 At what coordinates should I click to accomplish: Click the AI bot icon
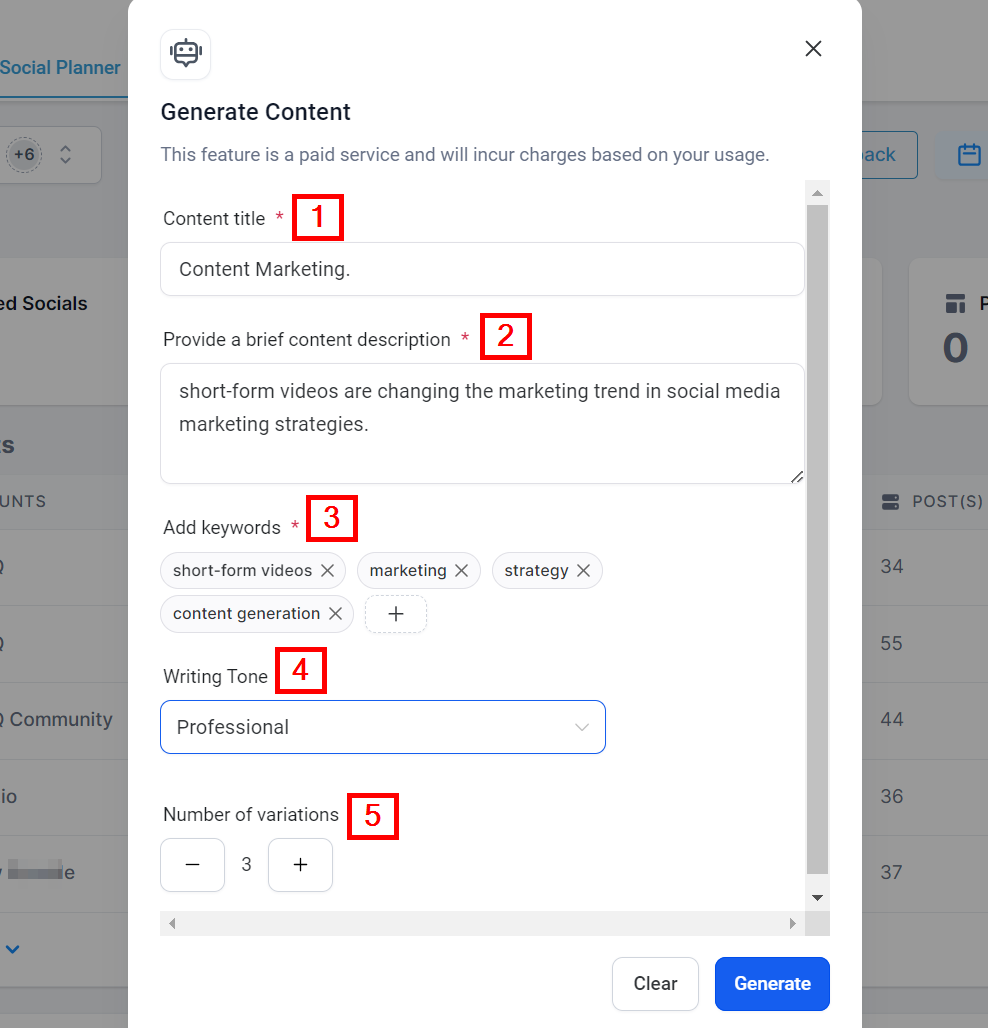click(186, 54)
